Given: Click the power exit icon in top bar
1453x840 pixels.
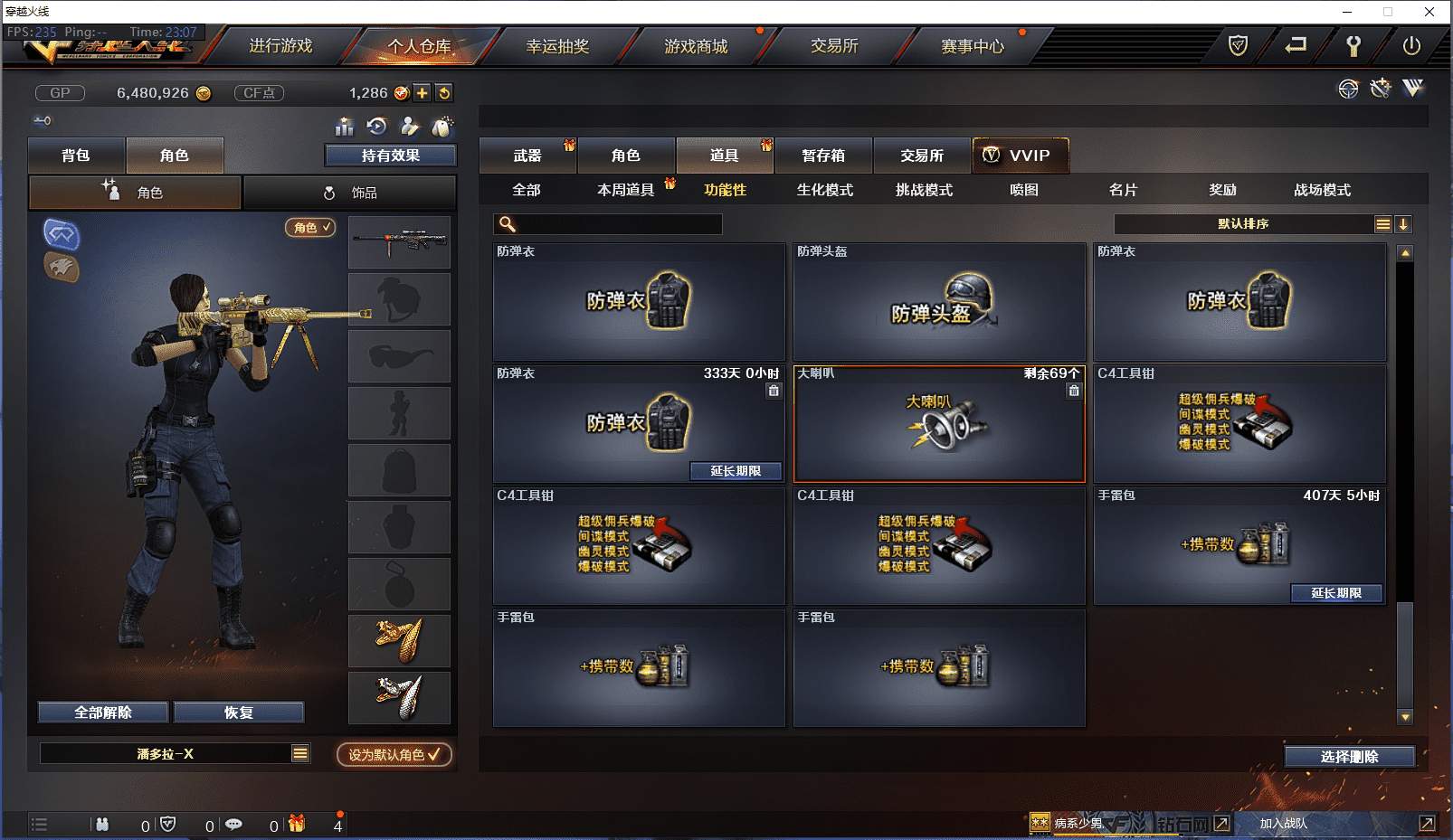Looking at the screenshot, I should click(x=1411, y=46).
